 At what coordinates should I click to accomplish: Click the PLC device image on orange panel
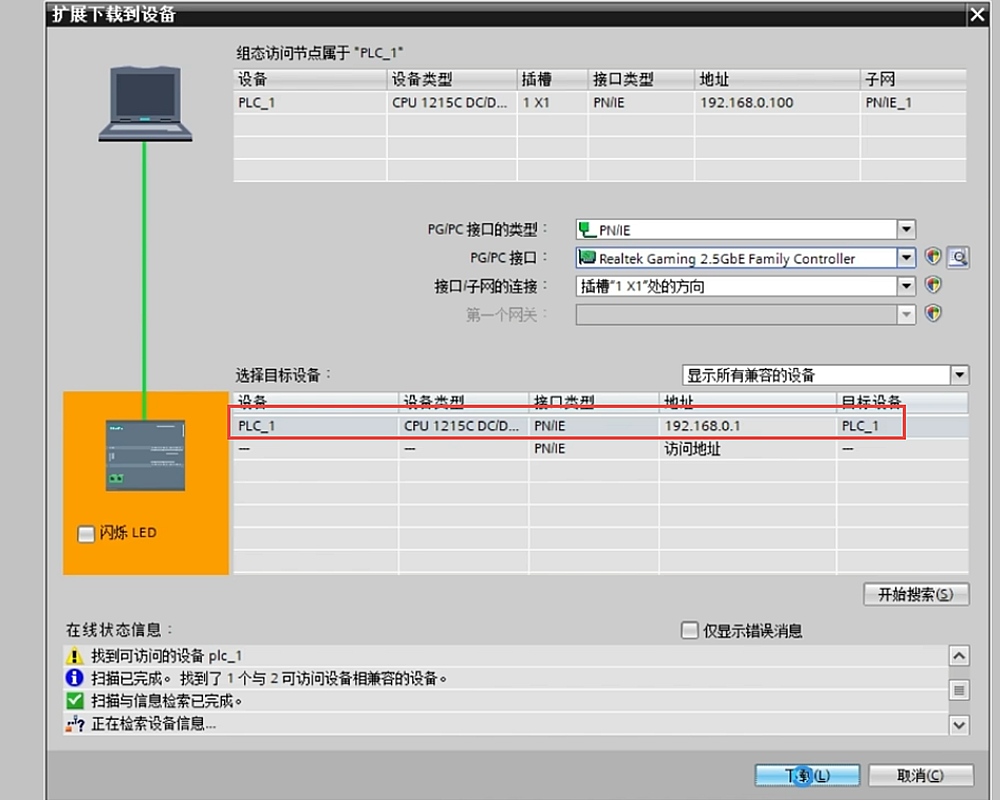(145, 455)
